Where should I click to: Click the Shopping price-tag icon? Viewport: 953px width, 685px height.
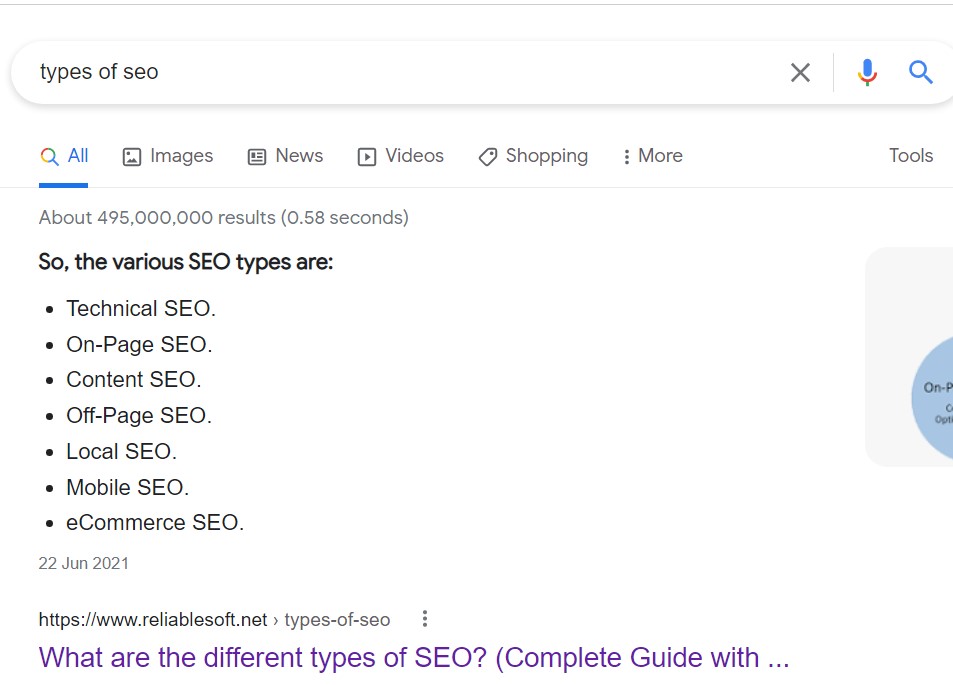tap(487, 156)
